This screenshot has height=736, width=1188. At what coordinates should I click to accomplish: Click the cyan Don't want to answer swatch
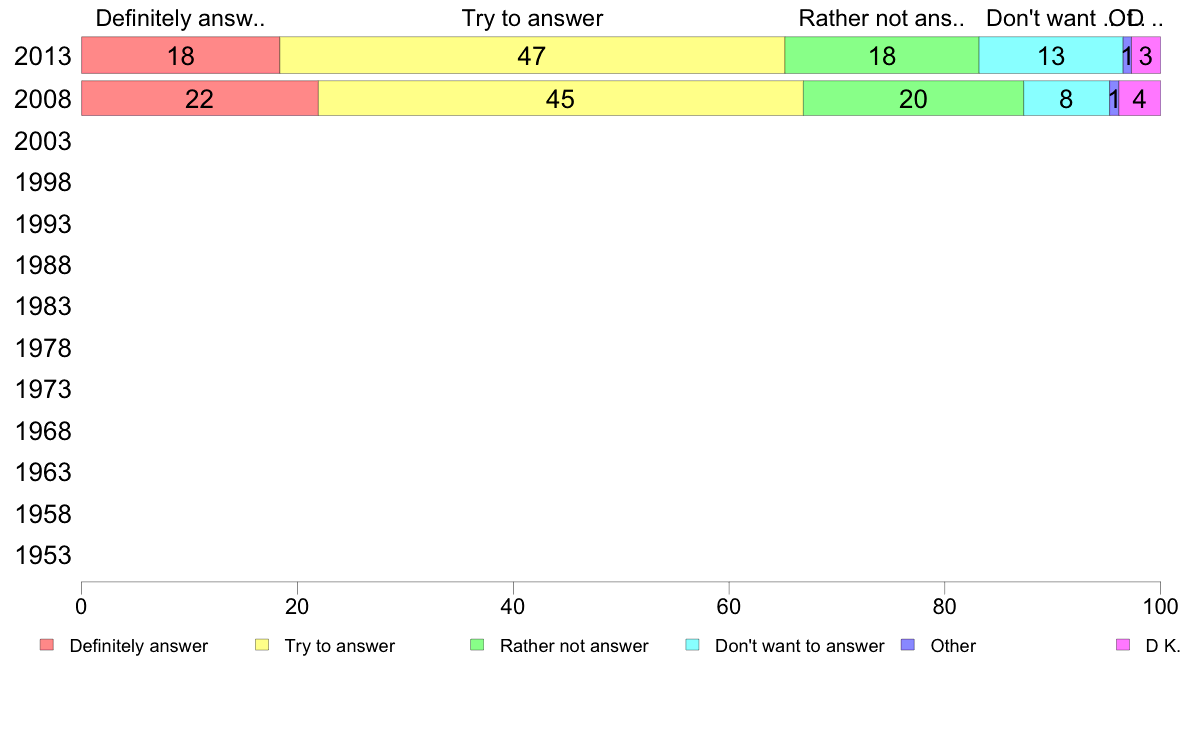[x=692, y=645]
